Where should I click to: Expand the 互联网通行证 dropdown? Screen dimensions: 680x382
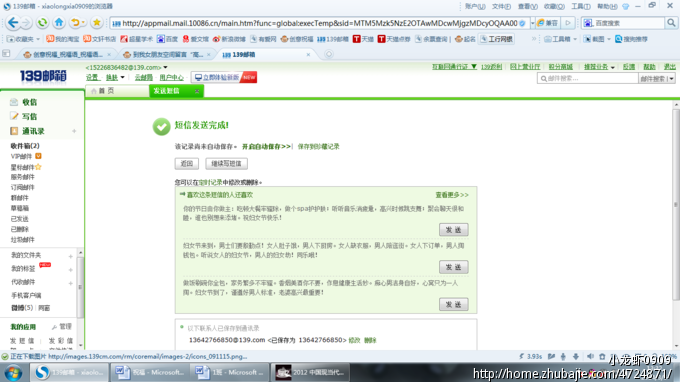474,67
